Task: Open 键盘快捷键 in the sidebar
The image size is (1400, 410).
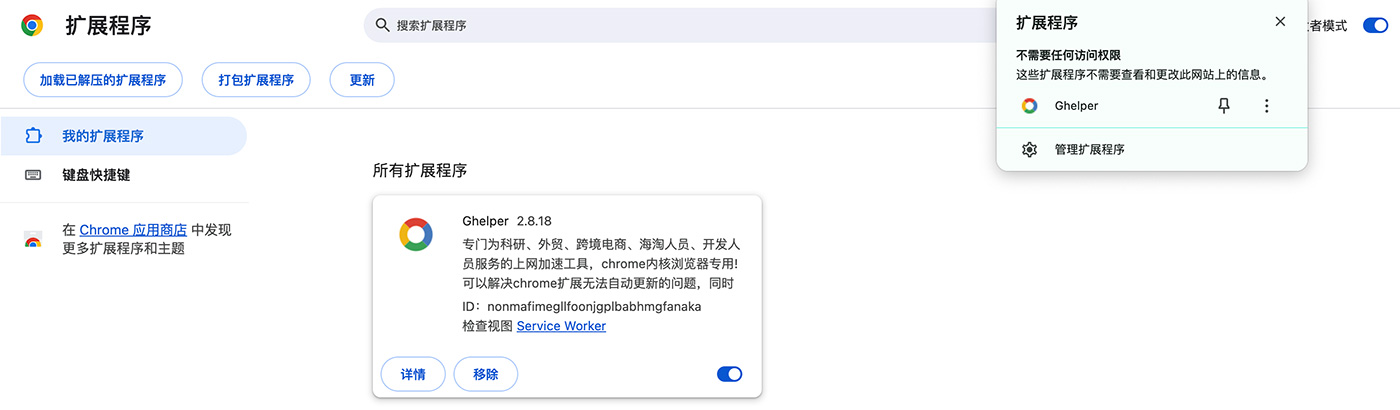Action: (x=123, y=175)
